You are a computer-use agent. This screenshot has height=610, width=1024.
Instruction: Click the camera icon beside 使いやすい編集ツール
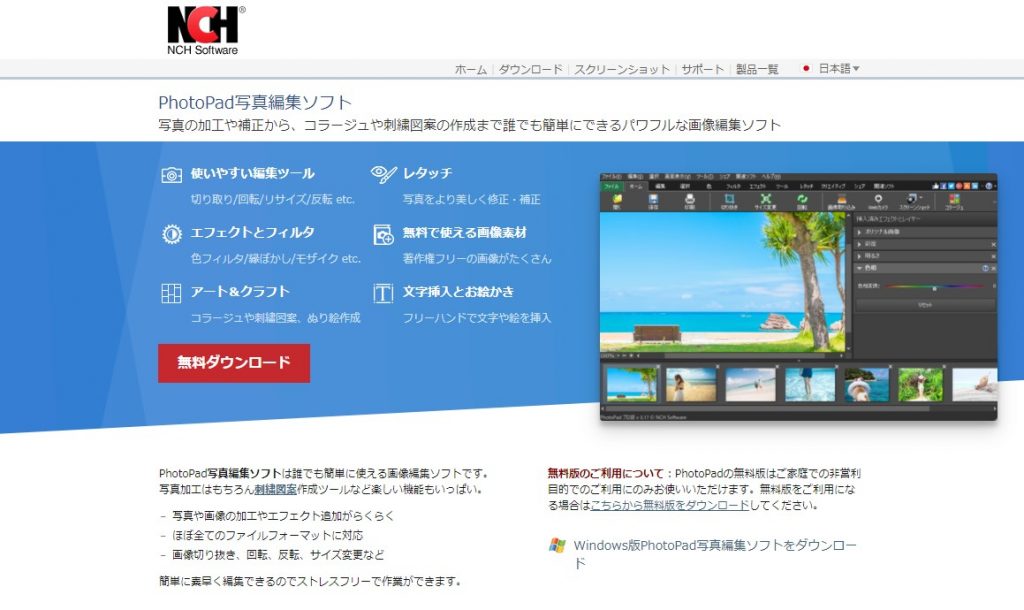171,174
